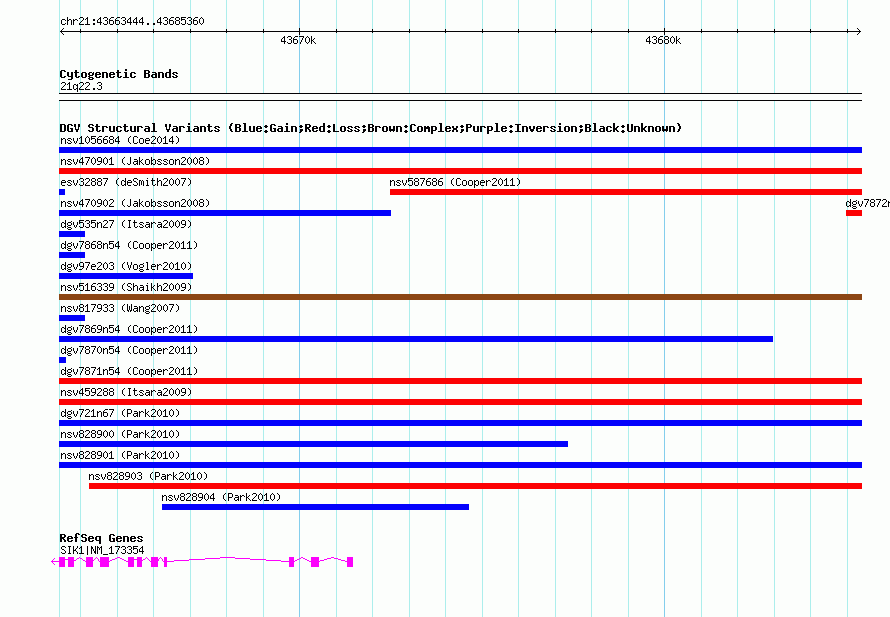Click the SIK1|NM_173354 gene label
The image size is (890, 617).
click(102, 550)
